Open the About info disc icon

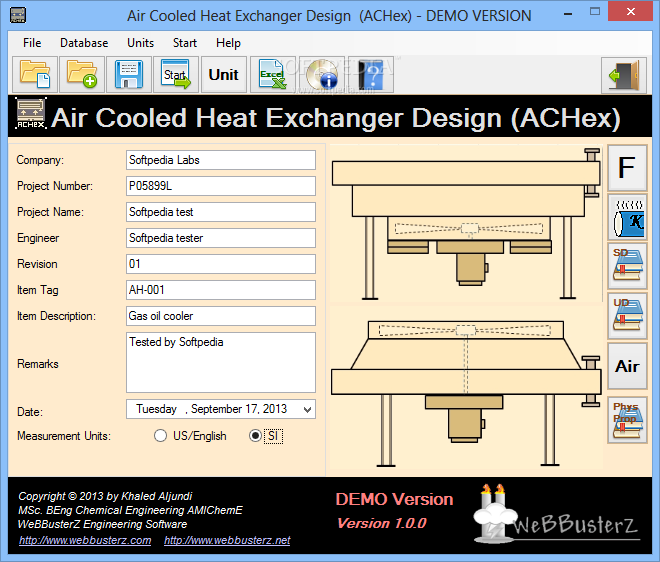click(322, 75)
